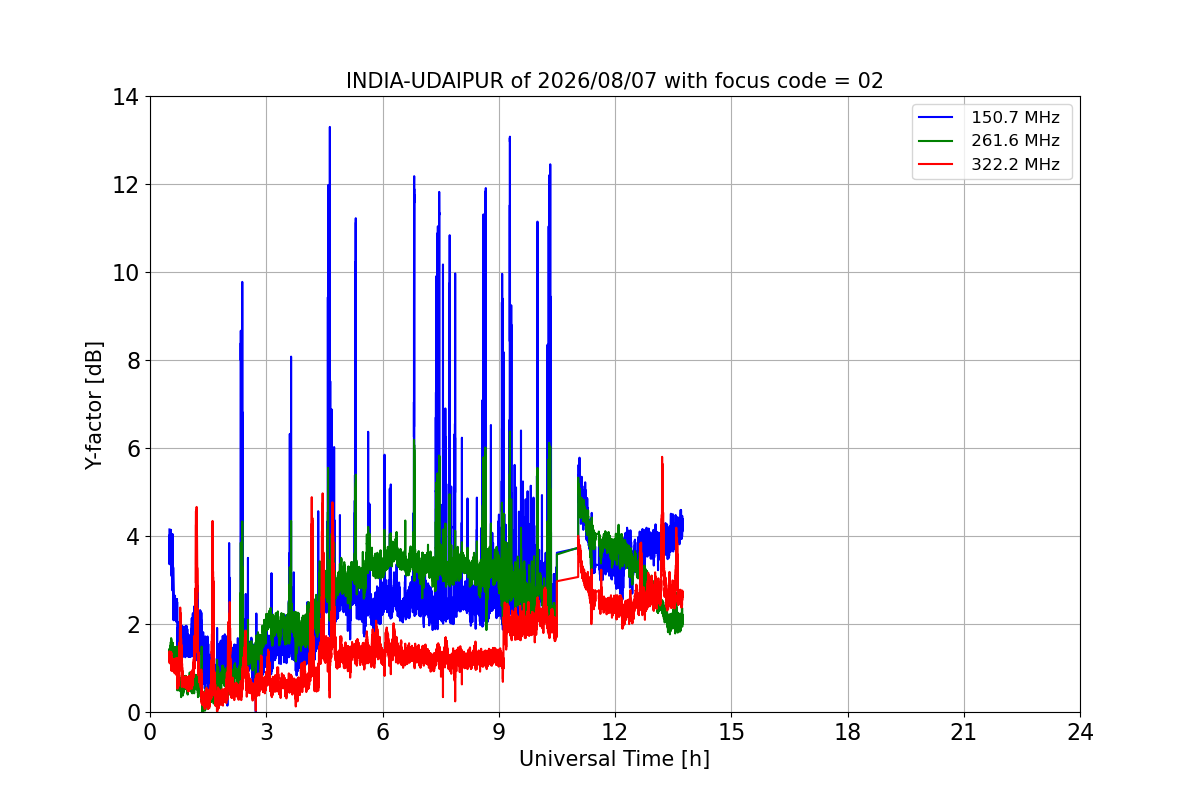
Task: Click x-axis tick label 9
Action: [x=499, y=732]
